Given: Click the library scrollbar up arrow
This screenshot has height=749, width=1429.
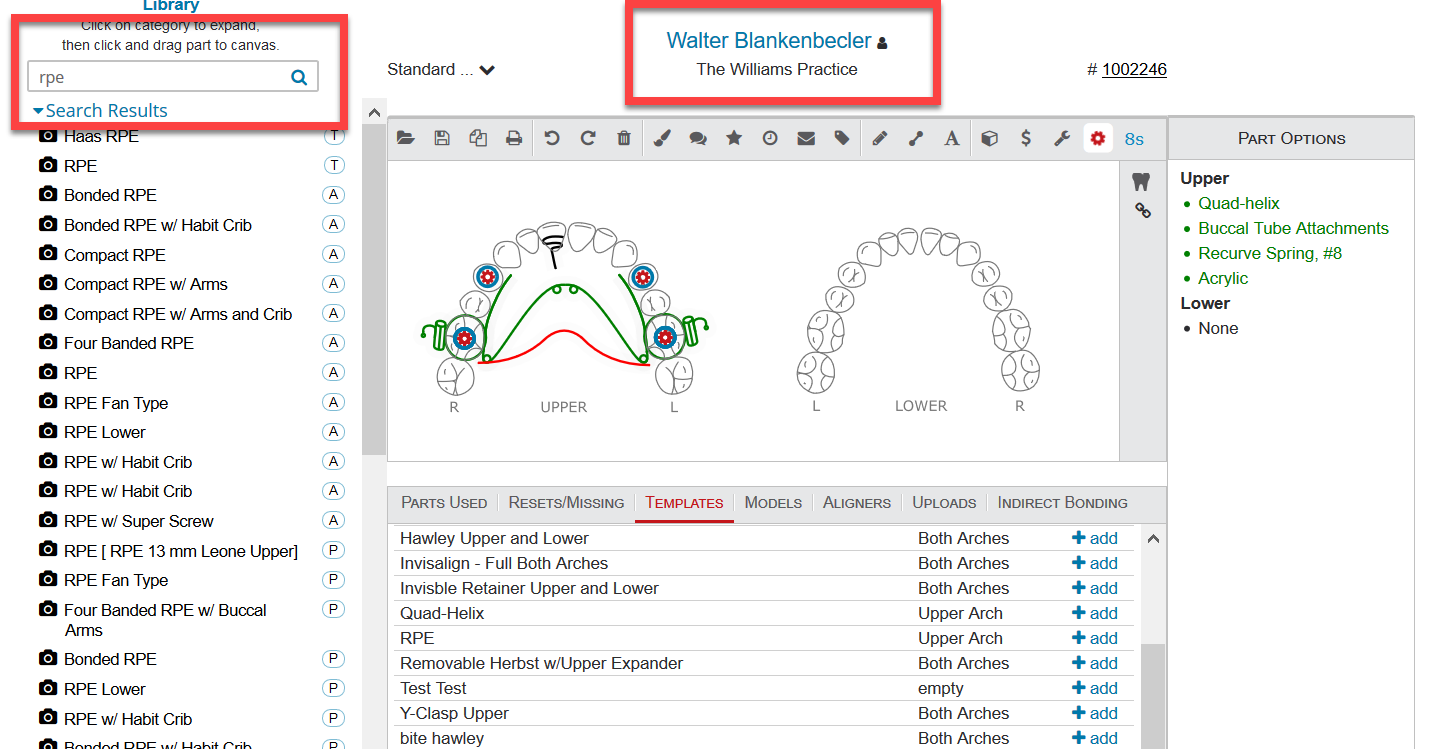Looking at the screenshot, I should 374,112.
